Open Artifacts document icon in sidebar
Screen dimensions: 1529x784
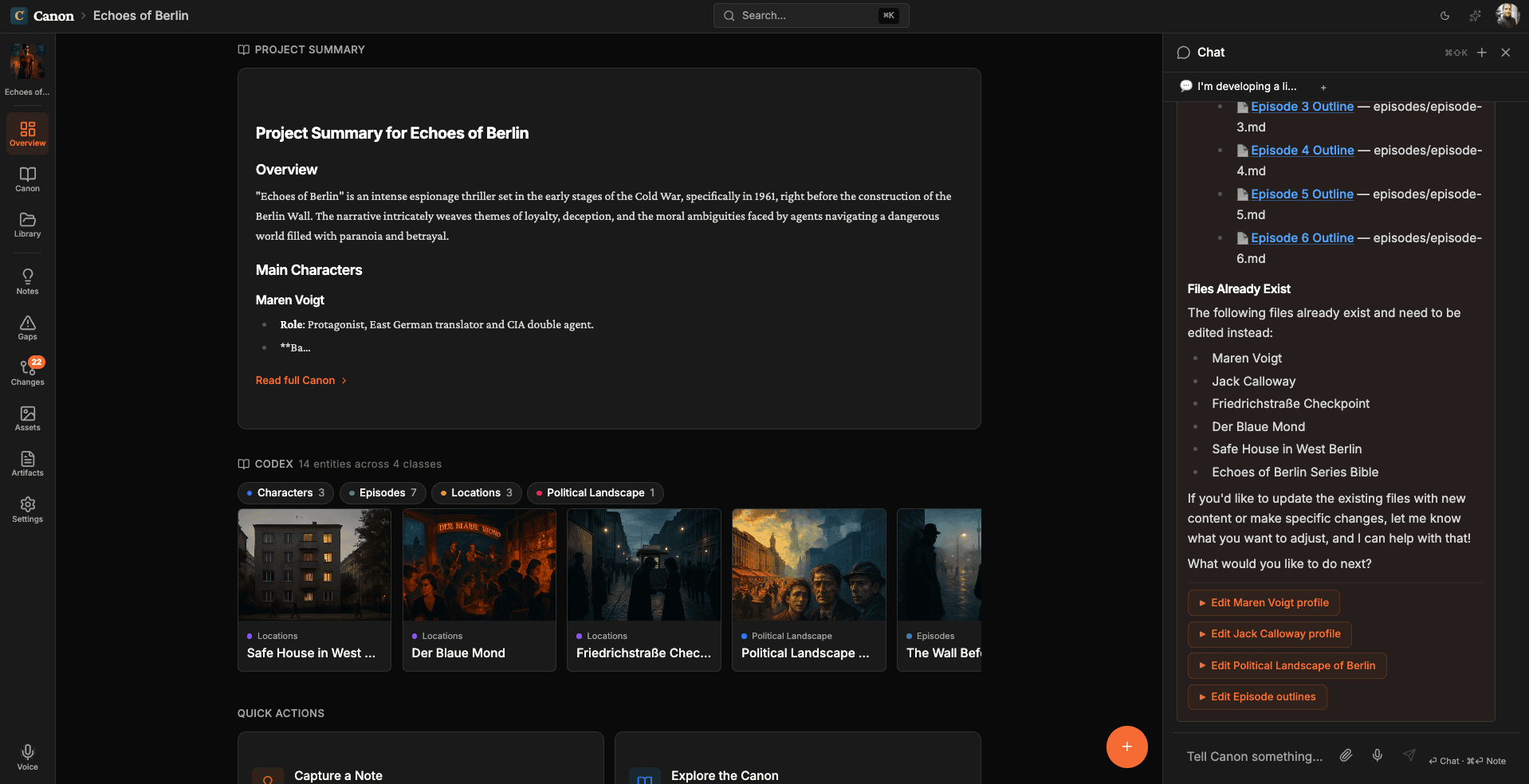[28, 463]
